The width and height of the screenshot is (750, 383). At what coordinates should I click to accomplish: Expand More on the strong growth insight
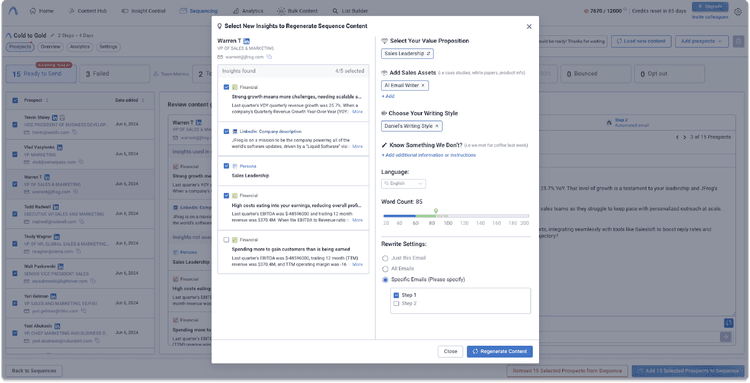point(357,111)
